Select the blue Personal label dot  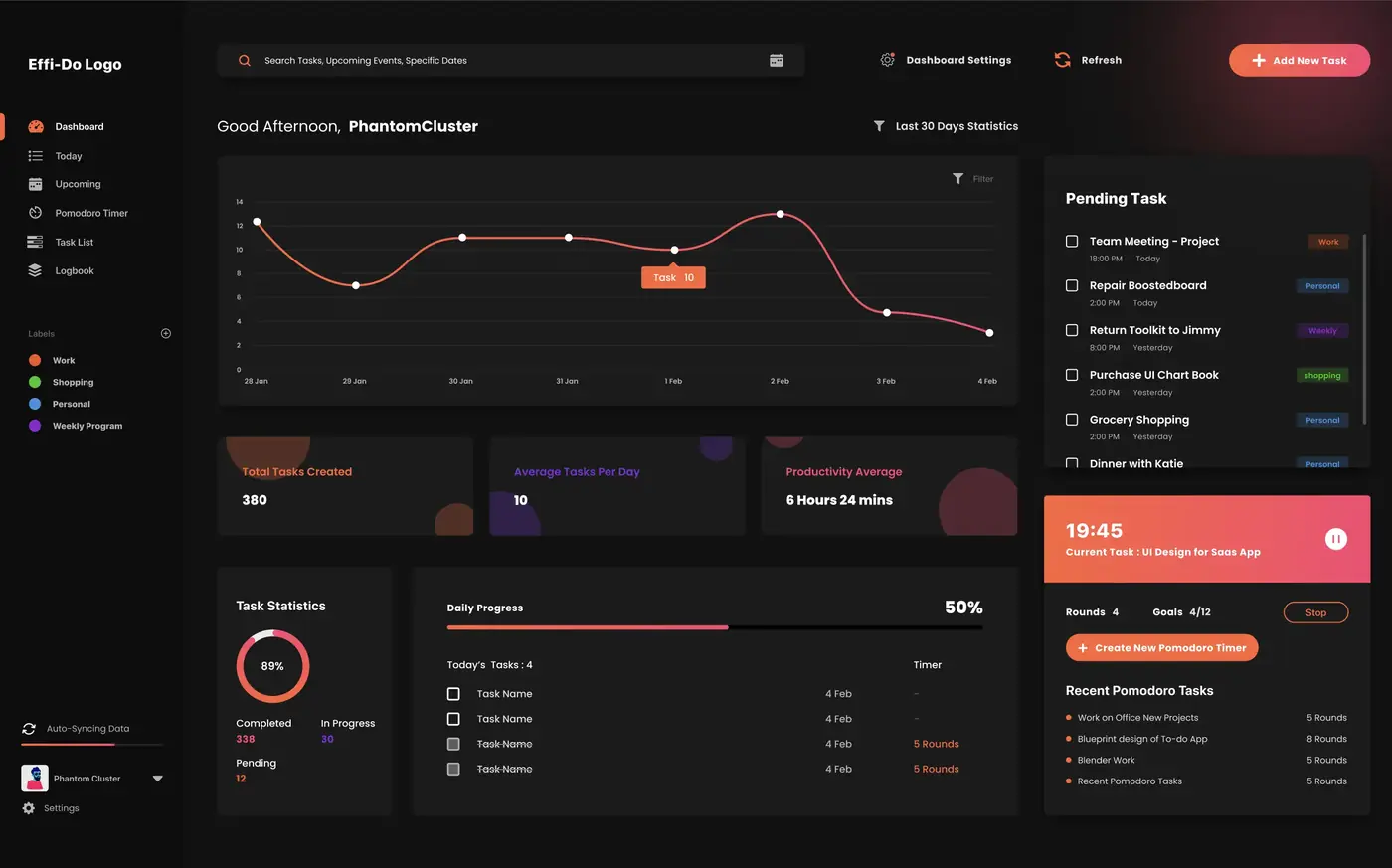35,404
